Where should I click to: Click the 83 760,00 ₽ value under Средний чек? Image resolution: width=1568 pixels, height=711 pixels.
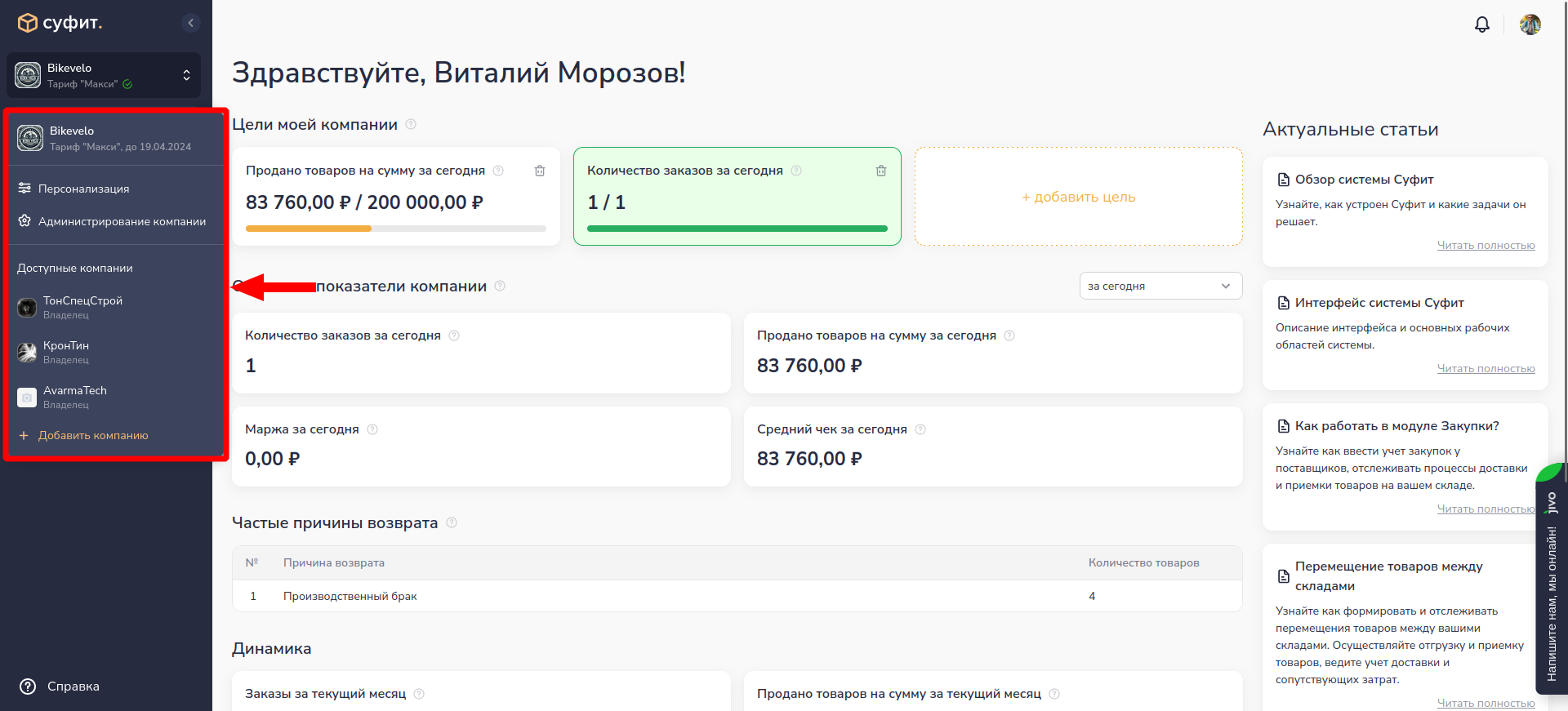tap(809, 459)
